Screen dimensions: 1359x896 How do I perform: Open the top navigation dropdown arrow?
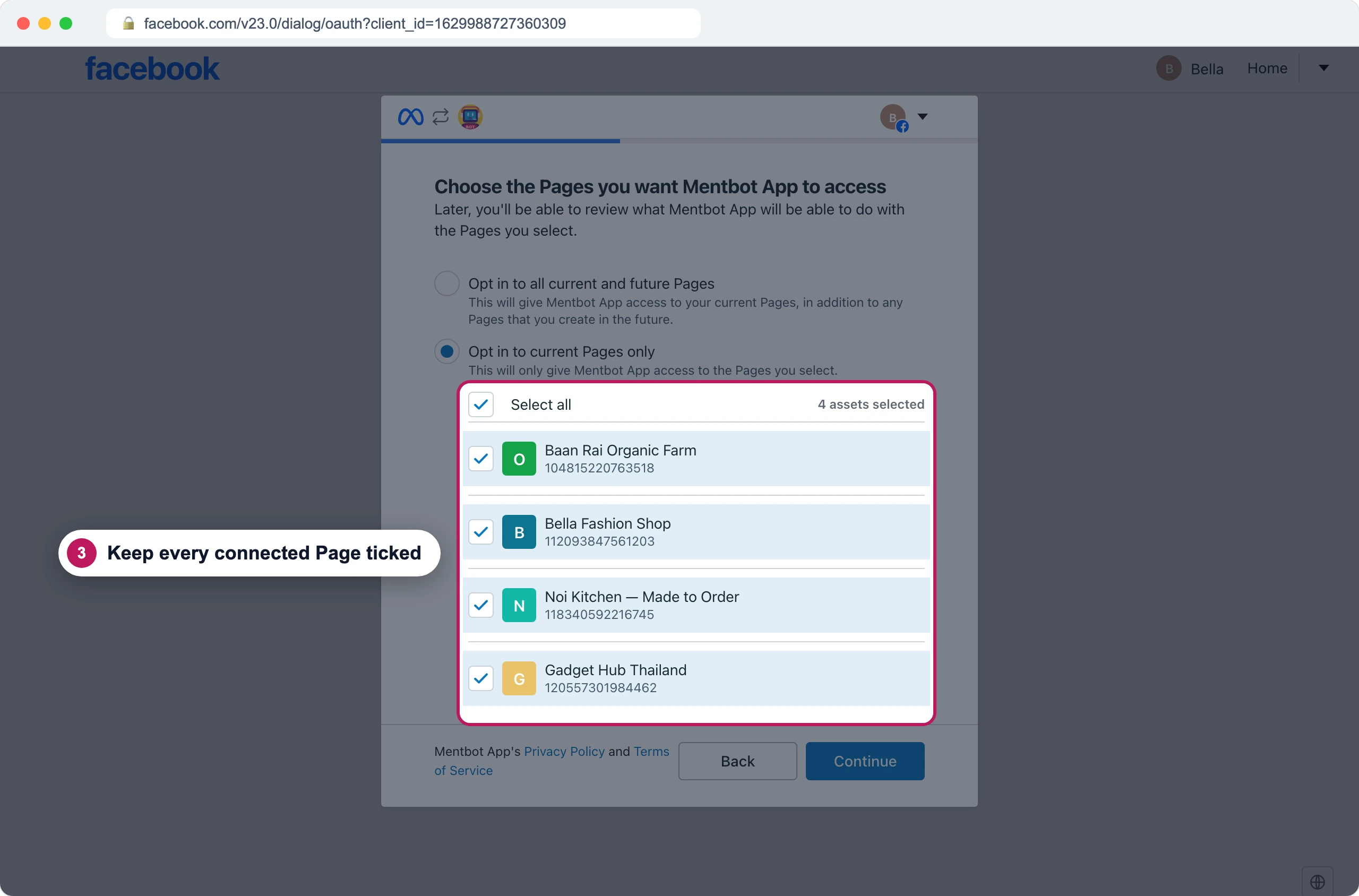pos(1323,68)
